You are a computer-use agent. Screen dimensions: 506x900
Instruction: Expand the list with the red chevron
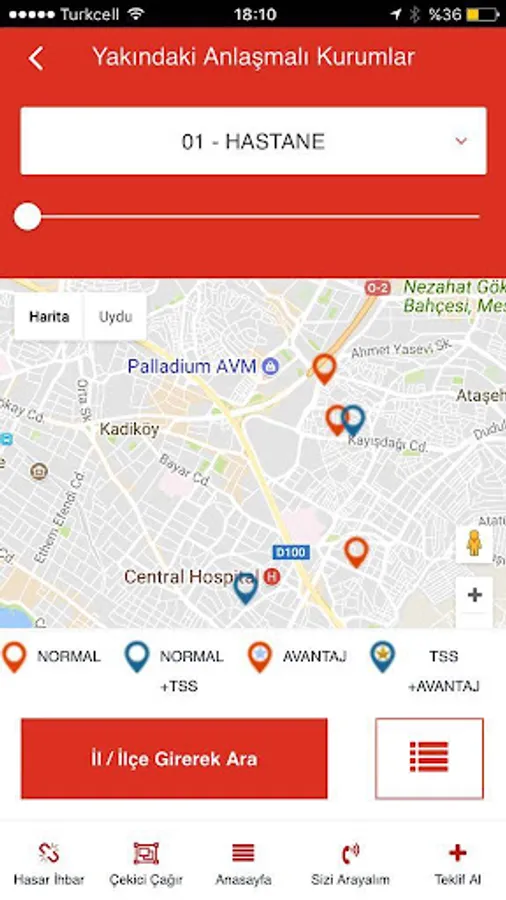(x=461, y=141)
